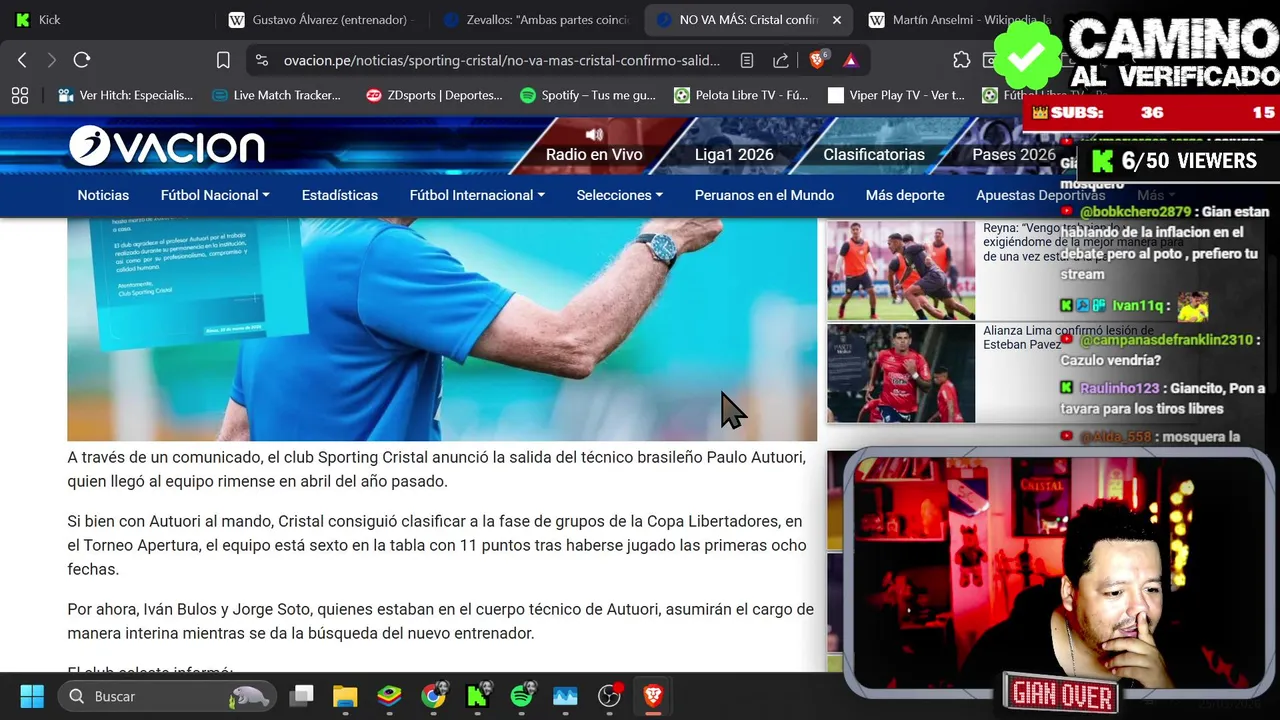Open Task View on the taskbar

click(x=301, y=696)
